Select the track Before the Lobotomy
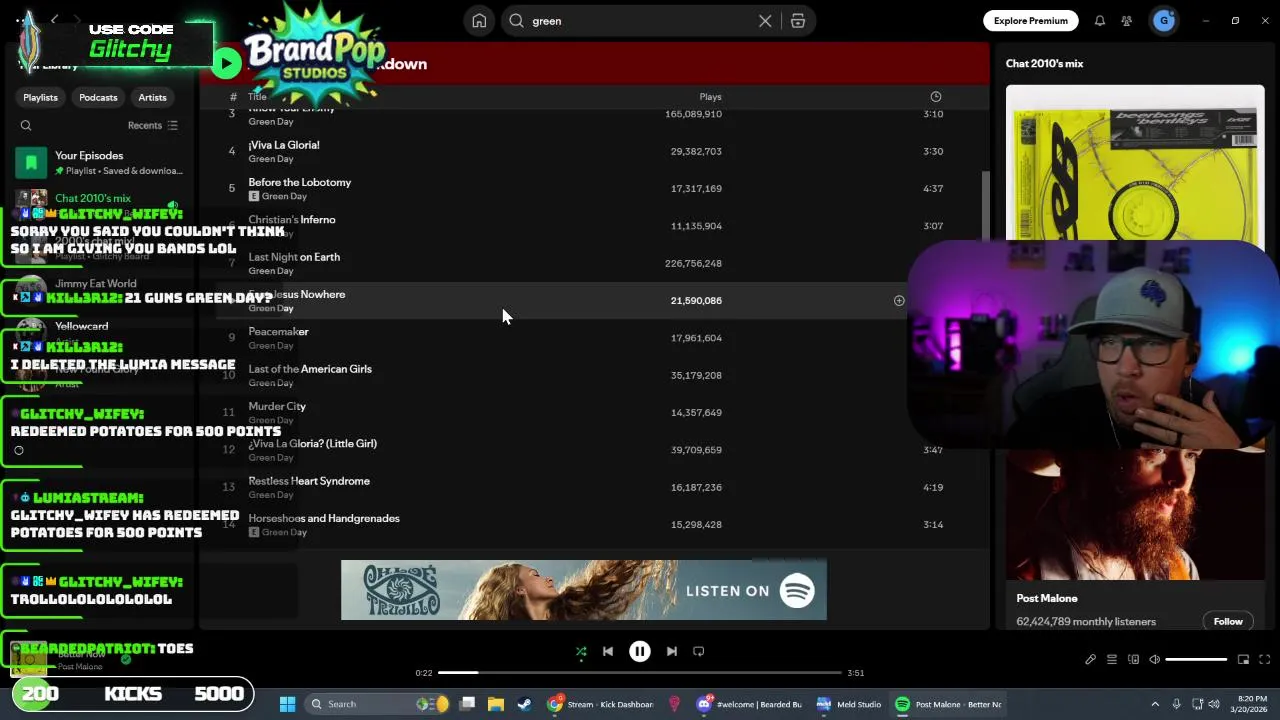The height and width of the screenshot is (720, 1280). pos(299,182)
